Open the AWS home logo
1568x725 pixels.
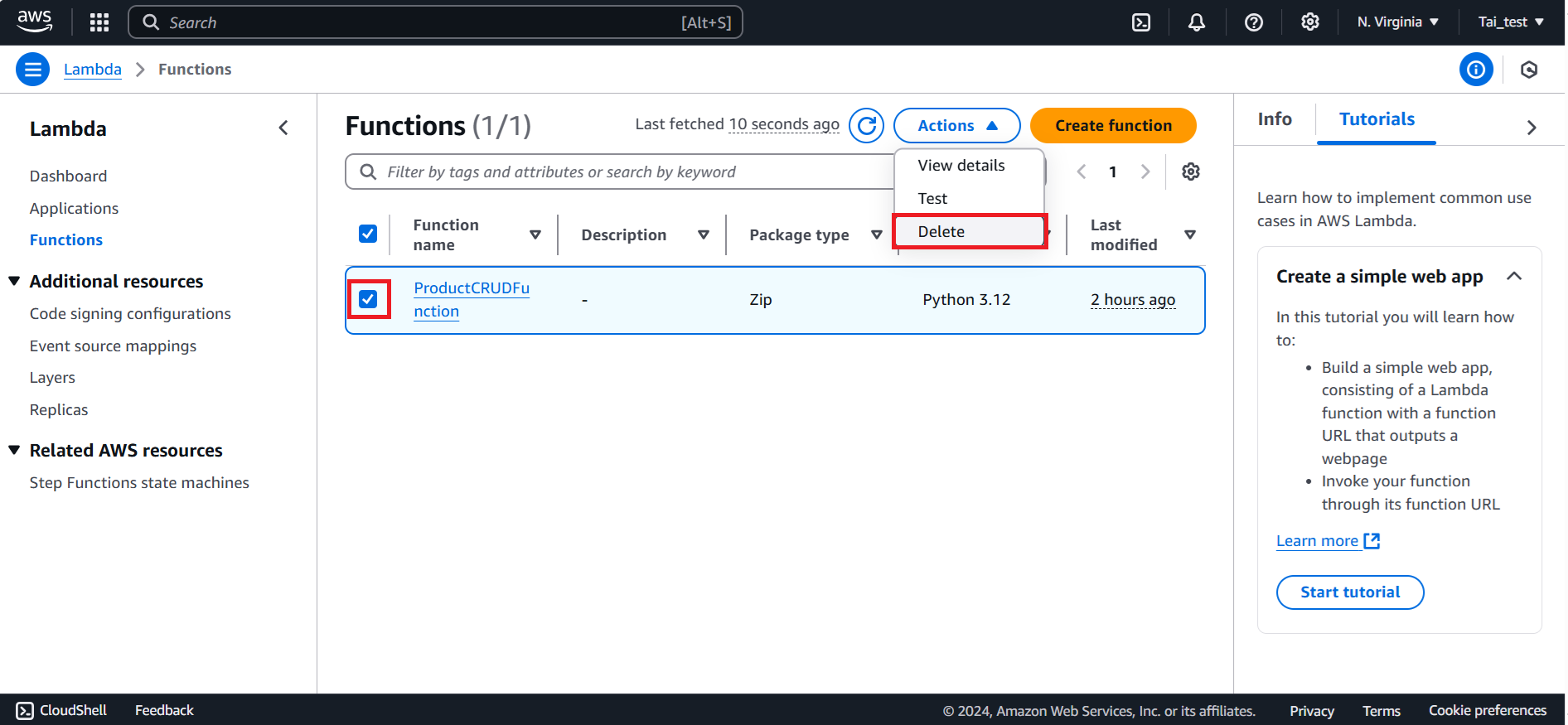click(35, 22)
